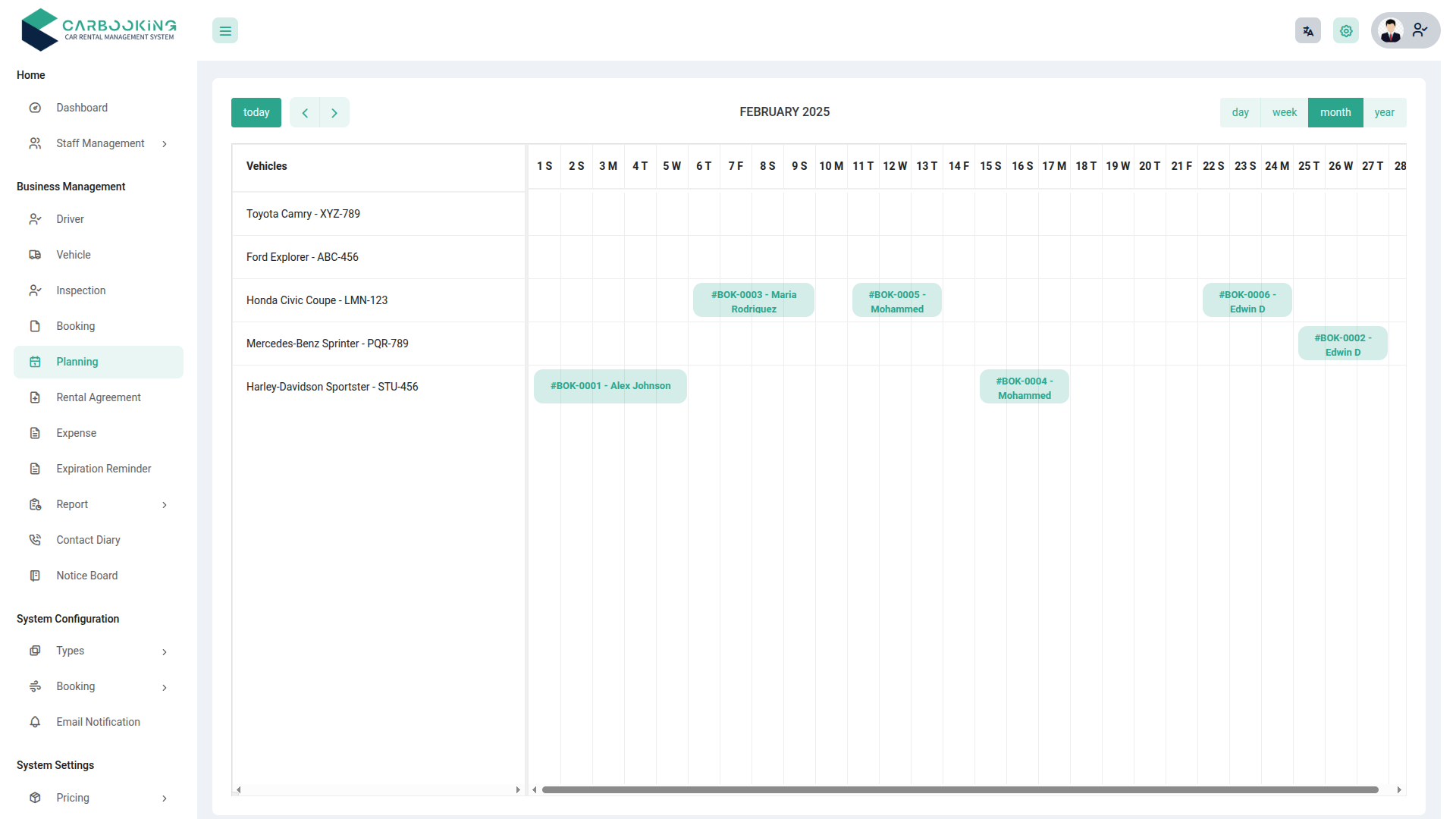This screenshot has height=819, width=1456.
Task: Select the Rental Agreement document icon
Action: [x=35, y=397]
